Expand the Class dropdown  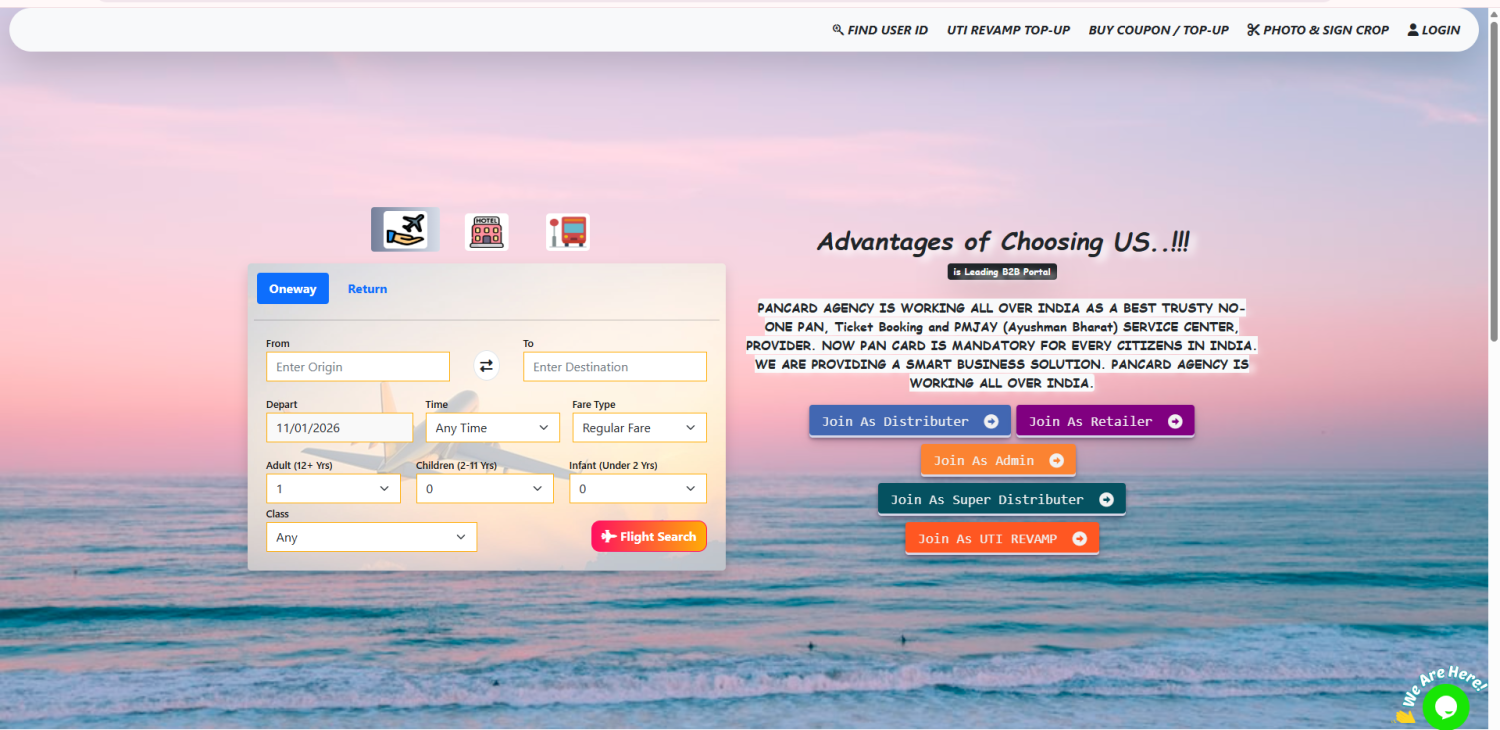click(371, 537)
